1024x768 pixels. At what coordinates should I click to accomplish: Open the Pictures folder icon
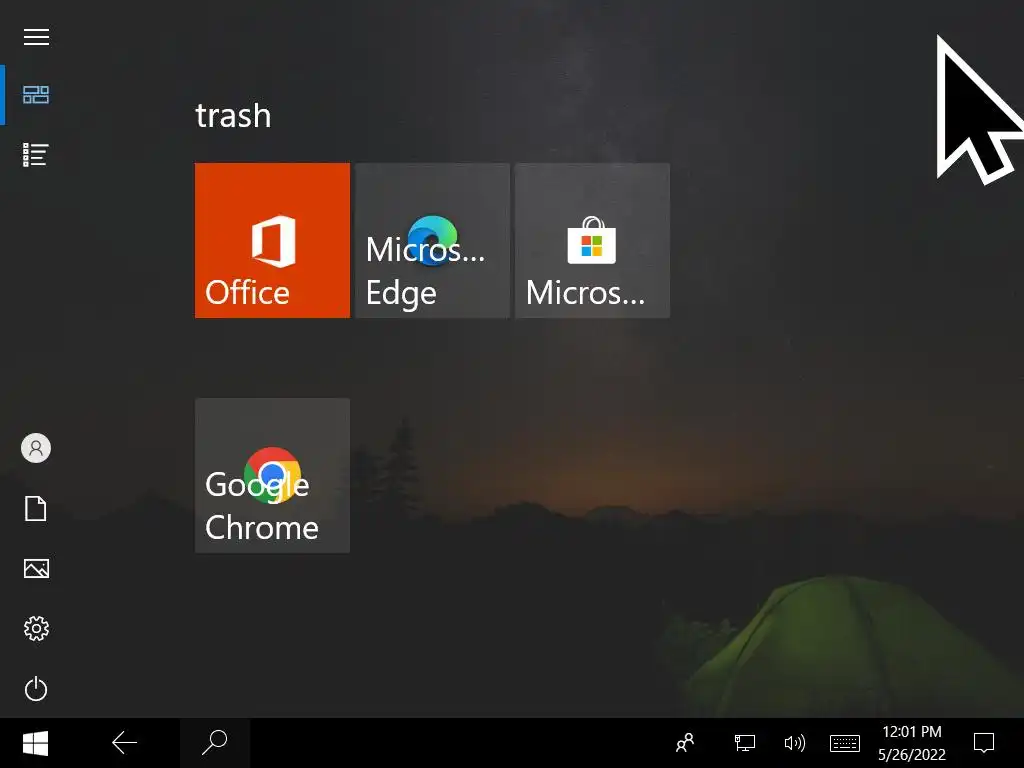point(36,568)
